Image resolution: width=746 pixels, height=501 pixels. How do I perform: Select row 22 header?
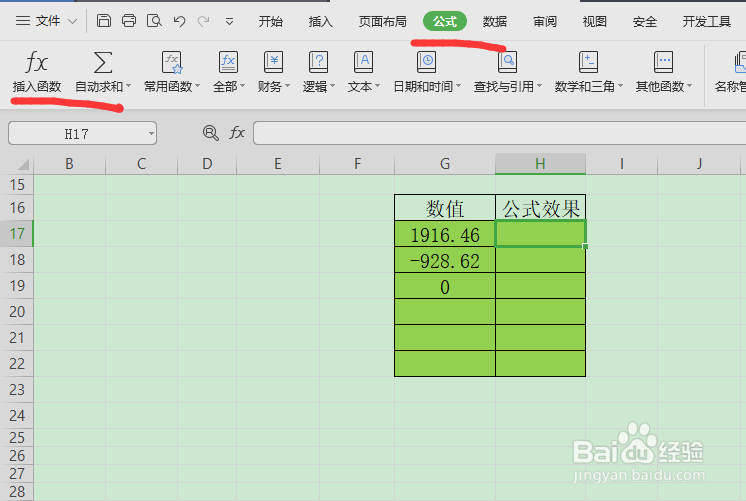(17, 363)
